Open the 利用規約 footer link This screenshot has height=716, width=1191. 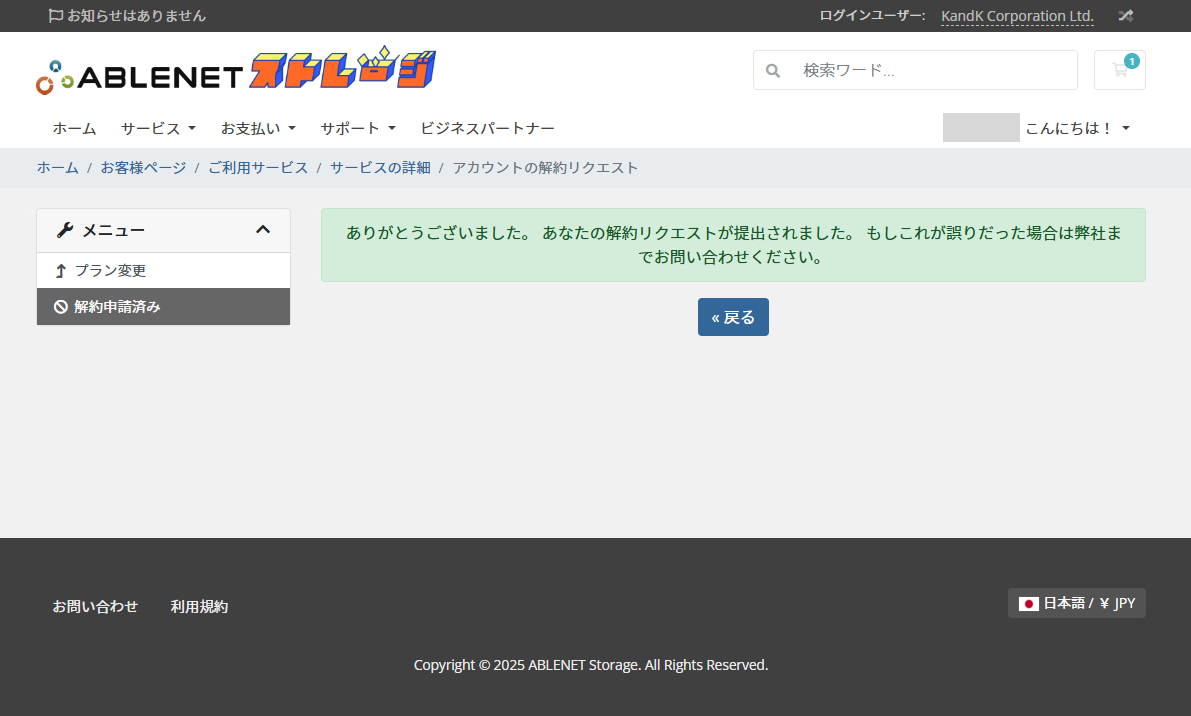(199, 606)
